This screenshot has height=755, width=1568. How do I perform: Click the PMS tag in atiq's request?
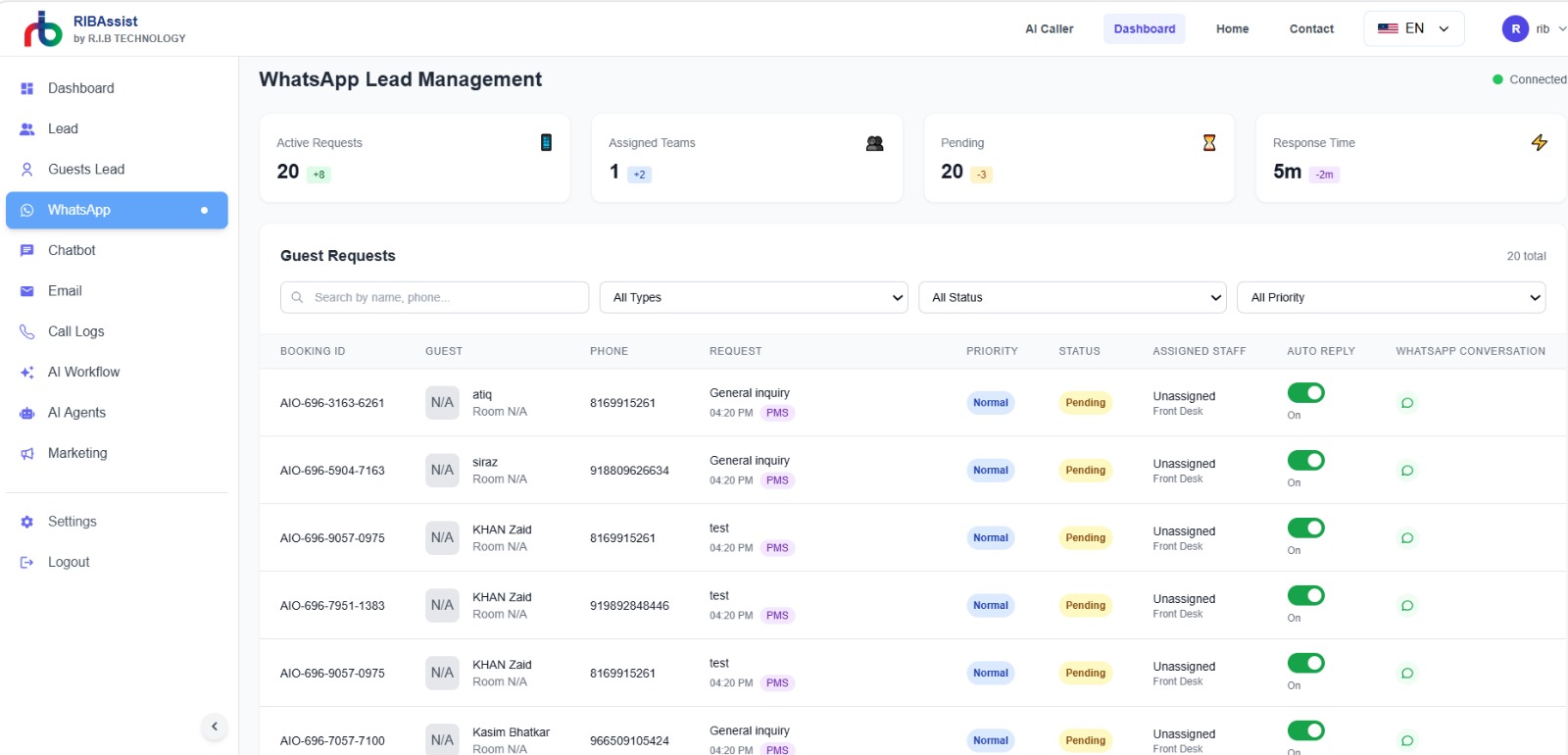coord(777,413)
